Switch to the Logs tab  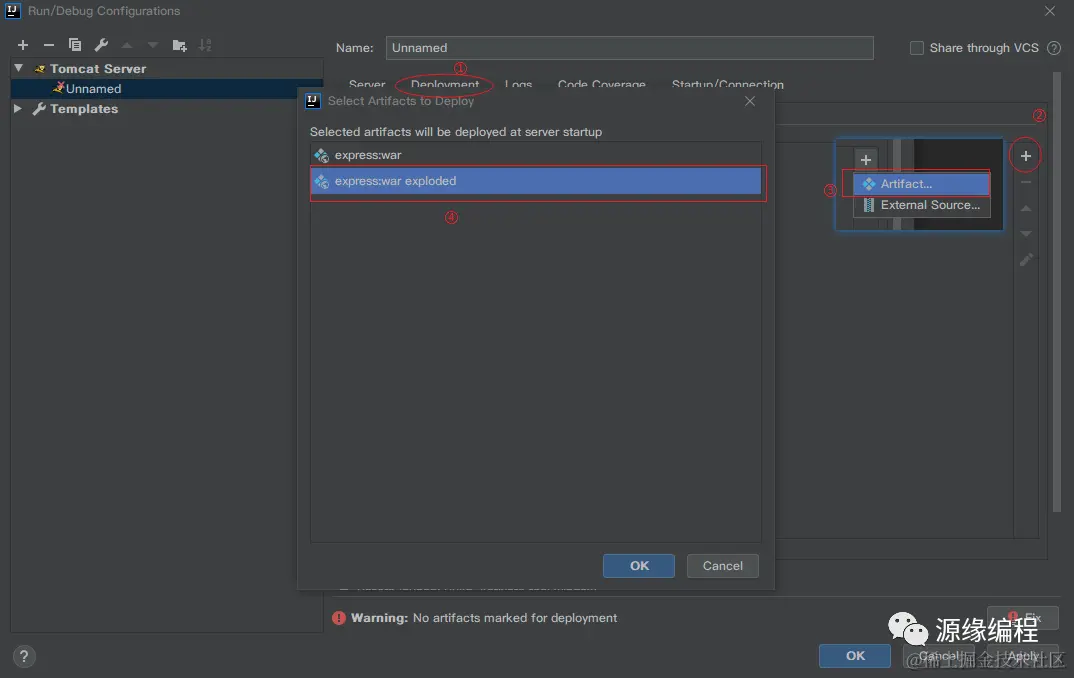point(519,84)
